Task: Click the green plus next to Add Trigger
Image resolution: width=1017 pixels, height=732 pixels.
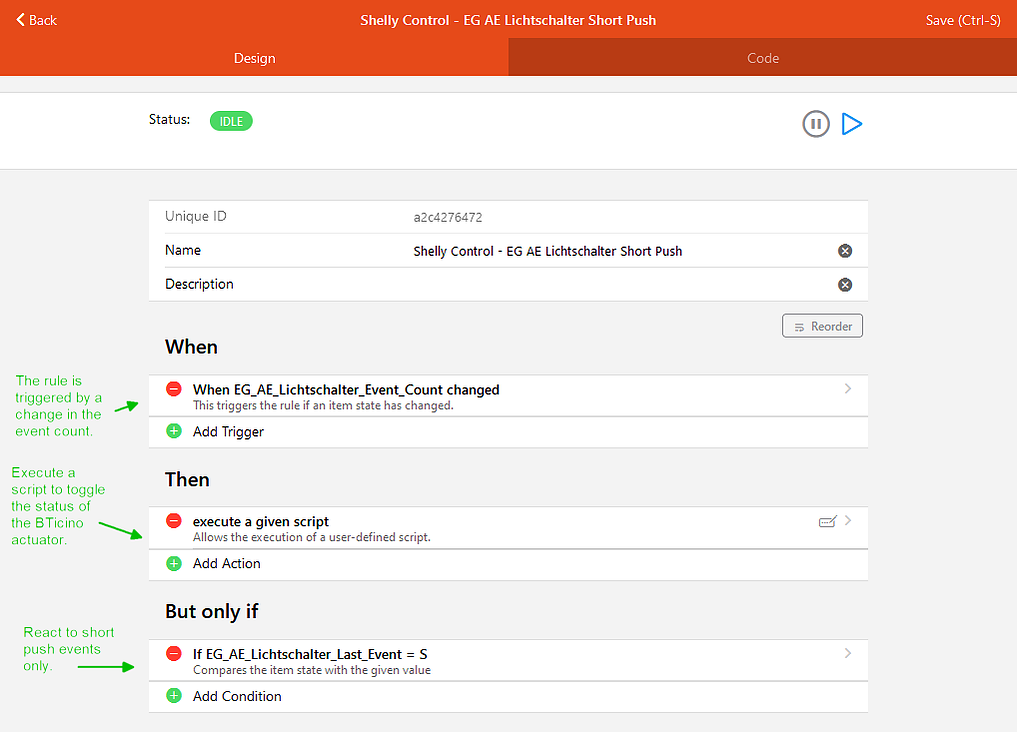Action: [x=174, y=431]
